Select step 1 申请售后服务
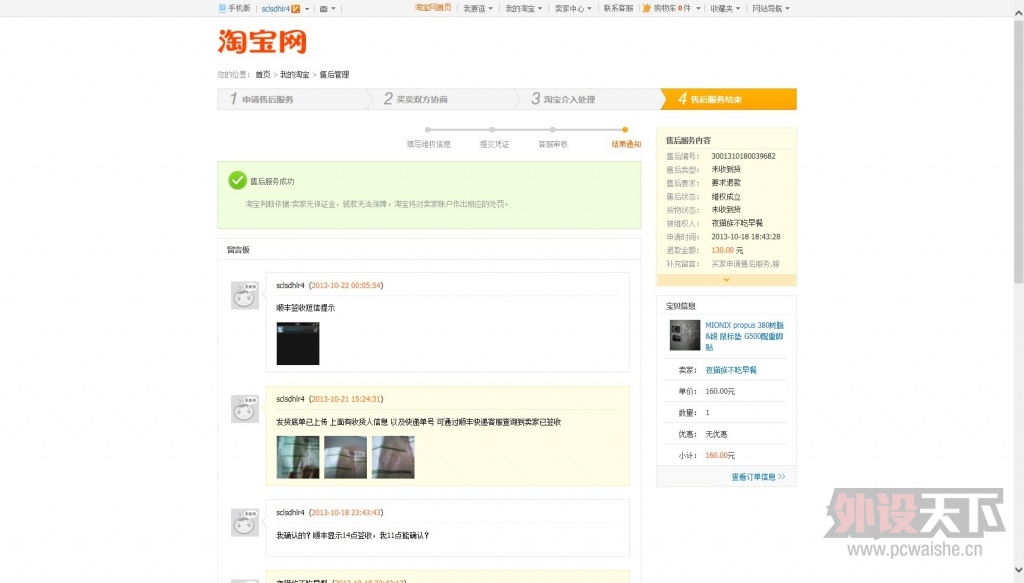 294,99
